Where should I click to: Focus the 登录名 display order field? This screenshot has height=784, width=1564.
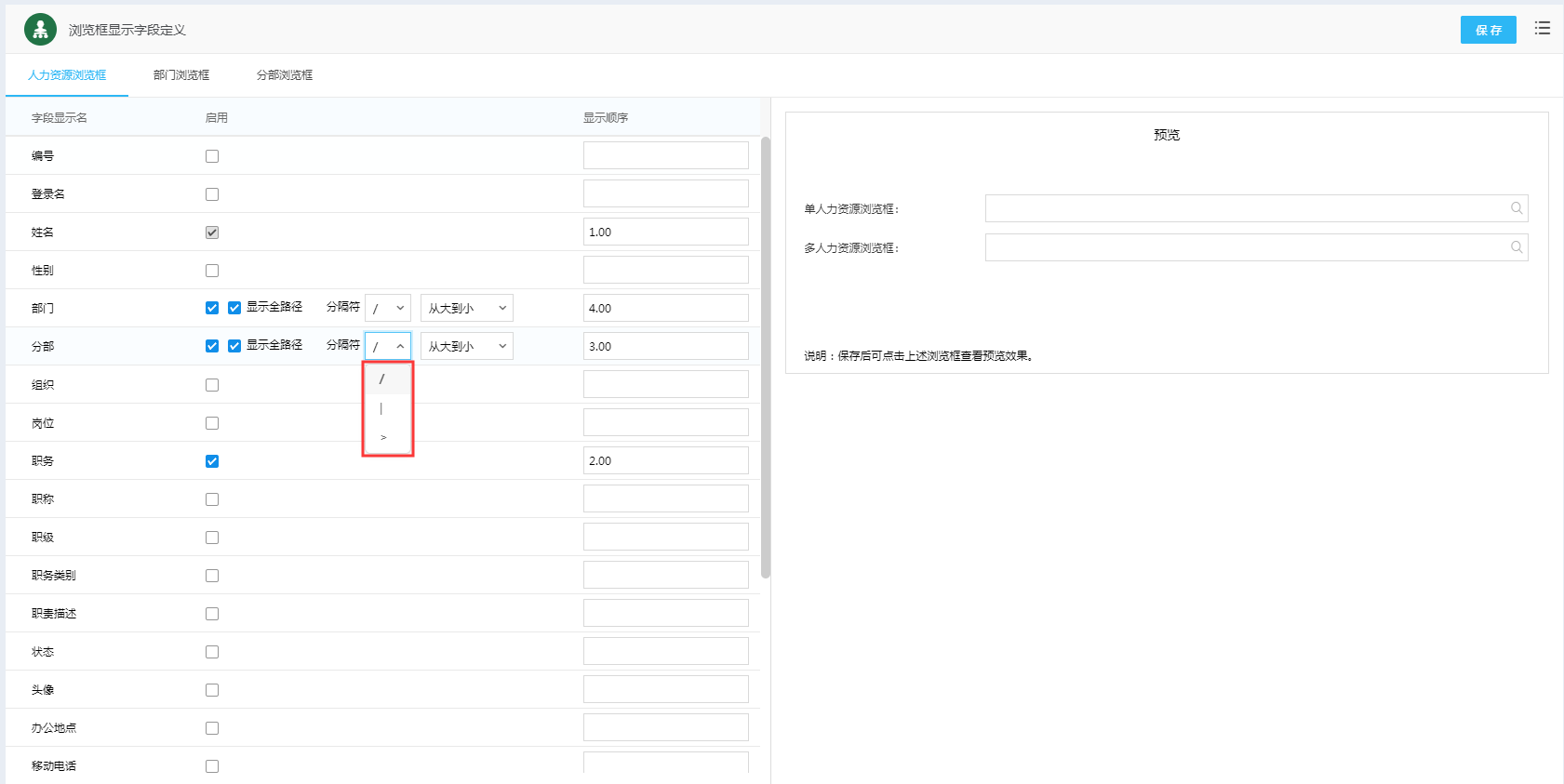coord(665,194)
